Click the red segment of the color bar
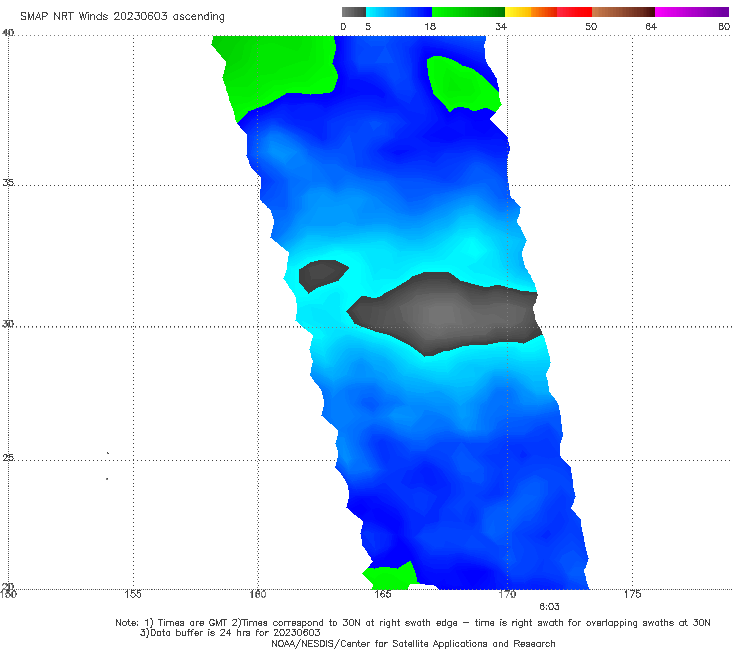This screenshot has height=650, width=740. (574, 12)
